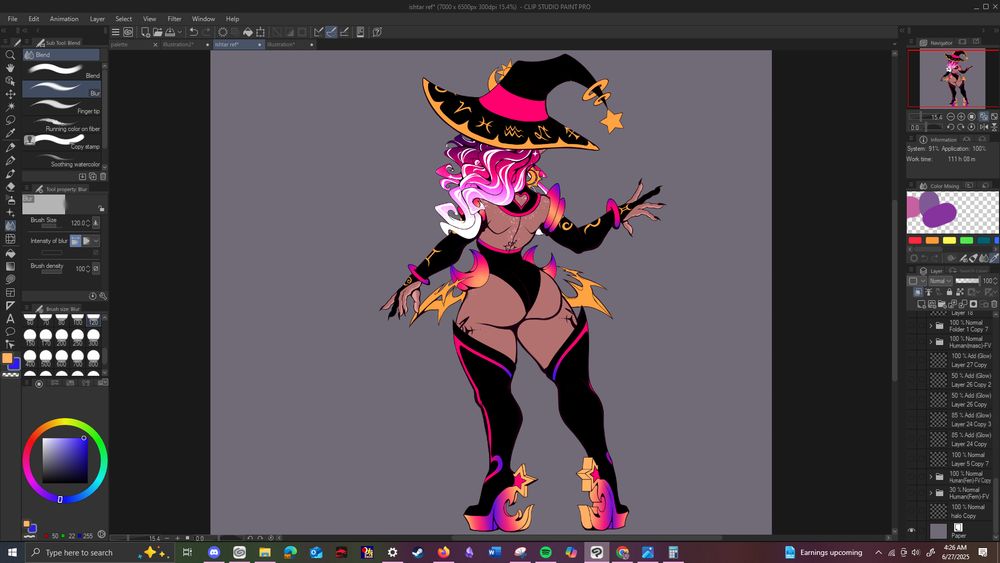This screenshot has height=563, width=1000.
Task: Select the Eyedropper tool
Action: (10, 133)
